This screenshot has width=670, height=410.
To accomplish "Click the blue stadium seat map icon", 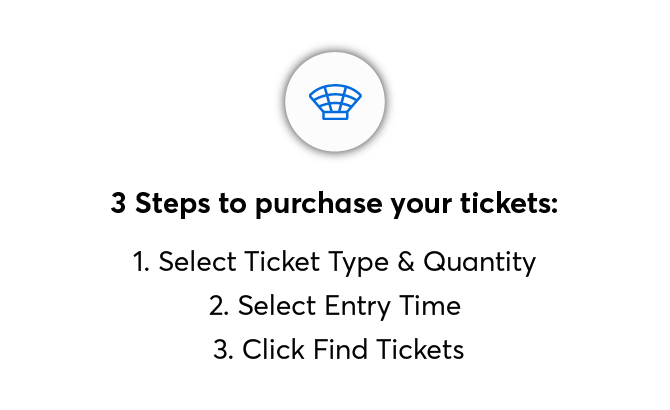I will tap(335, 101).
